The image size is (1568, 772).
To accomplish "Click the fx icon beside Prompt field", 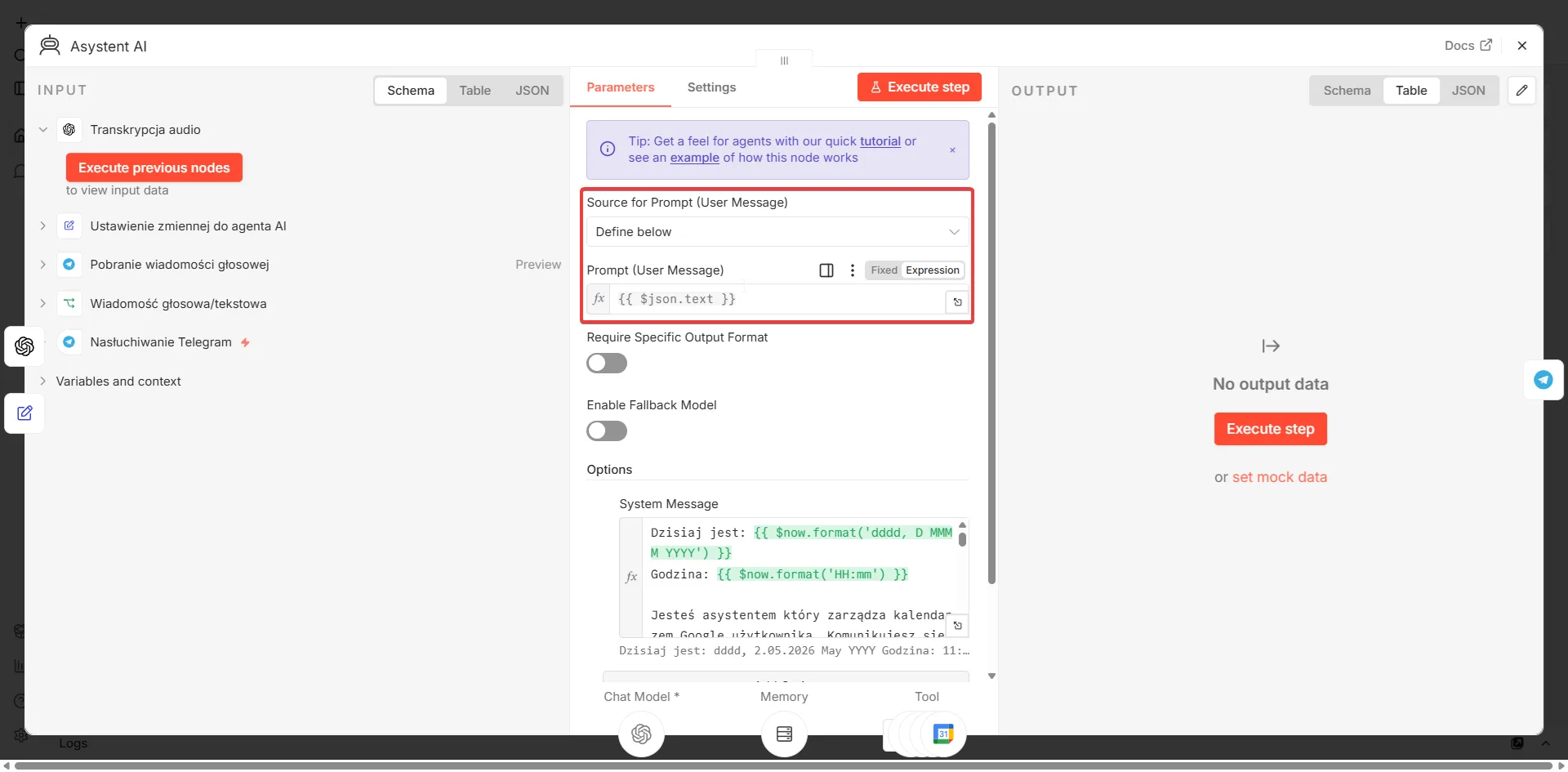I will point(599,299).
